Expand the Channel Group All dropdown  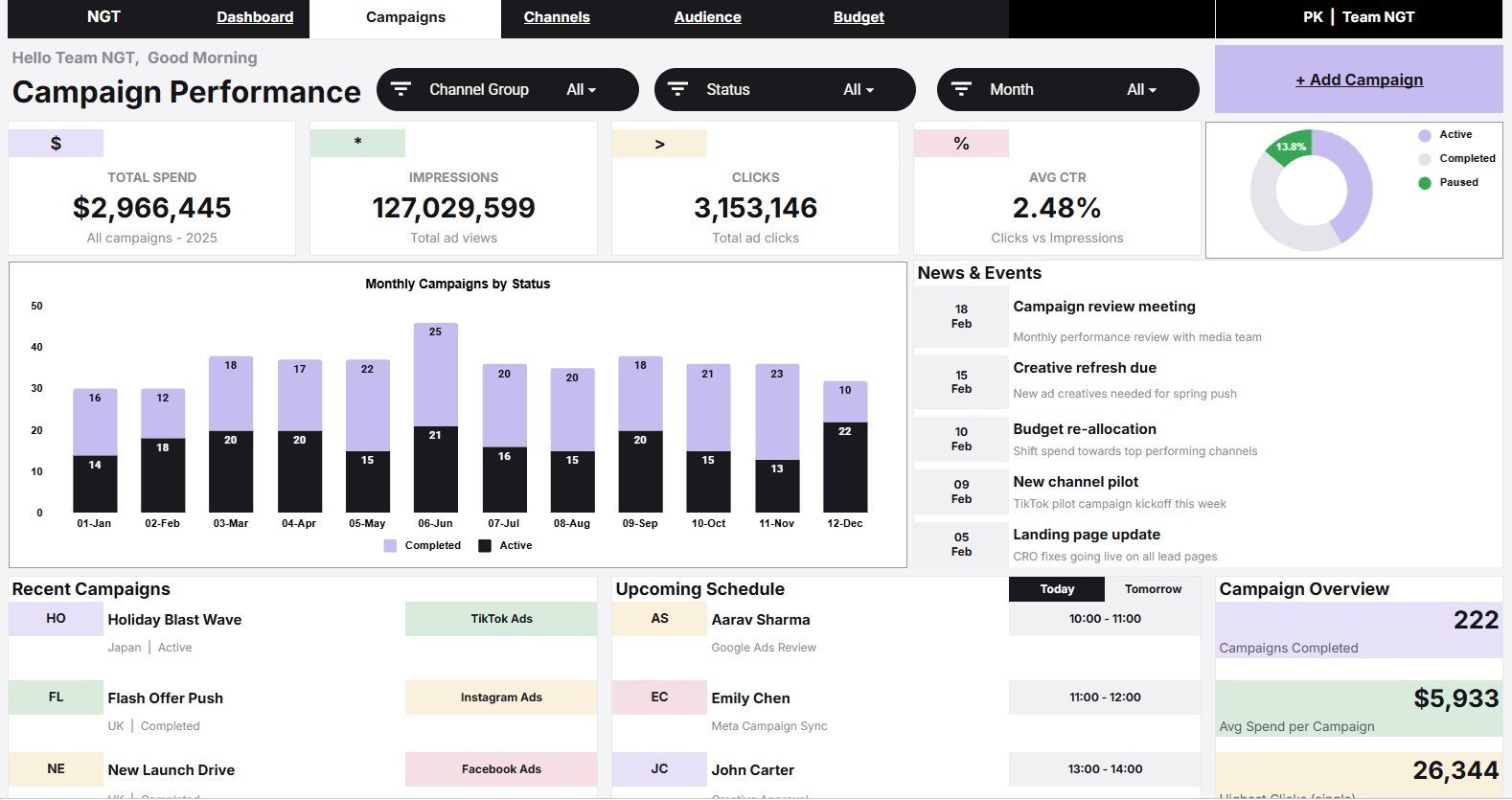pyautogui.click(x=581, y=89)
